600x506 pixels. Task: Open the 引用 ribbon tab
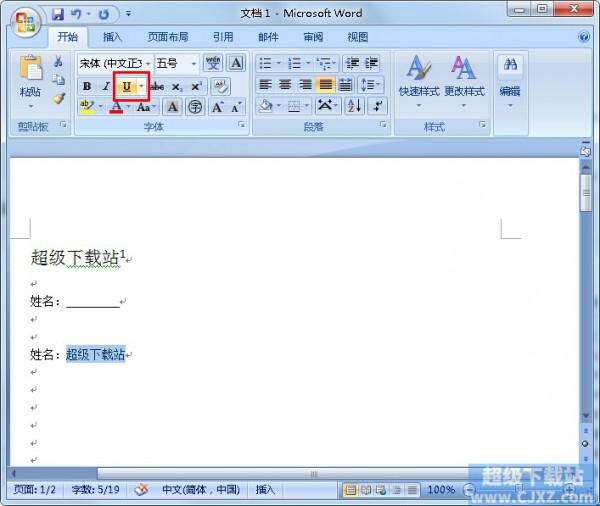click(223, 37)
